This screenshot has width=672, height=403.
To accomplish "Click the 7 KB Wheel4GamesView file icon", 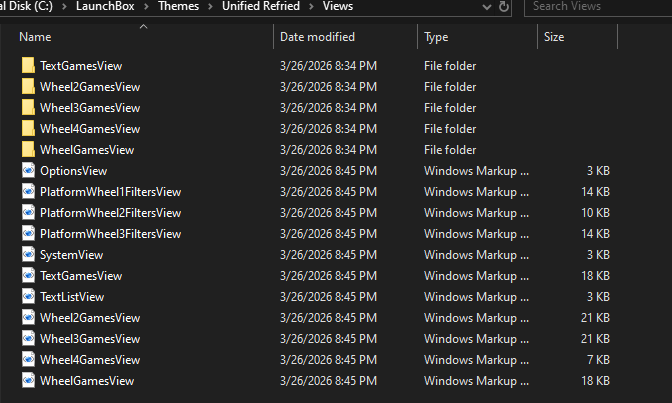I will pos(28,360).
